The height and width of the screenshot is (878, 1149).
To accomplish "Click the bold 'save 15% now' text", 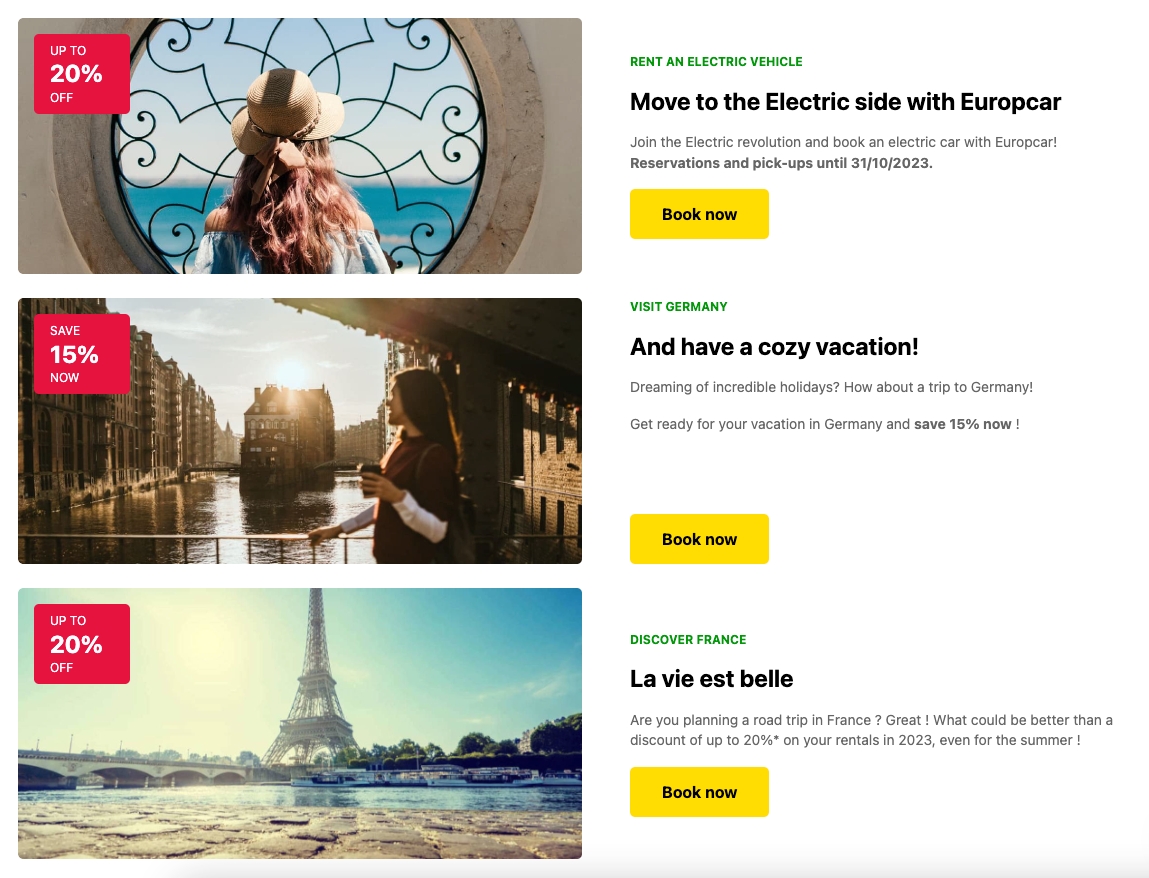I will 962,424.
